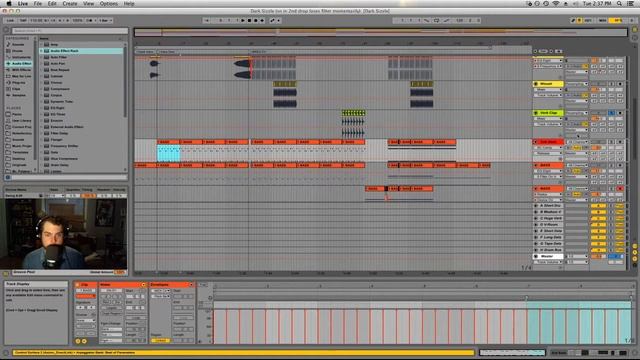This screenshot has height=360, width=640.
Task: Toggle arm on the last BASS track
Action: click(620, 189)
